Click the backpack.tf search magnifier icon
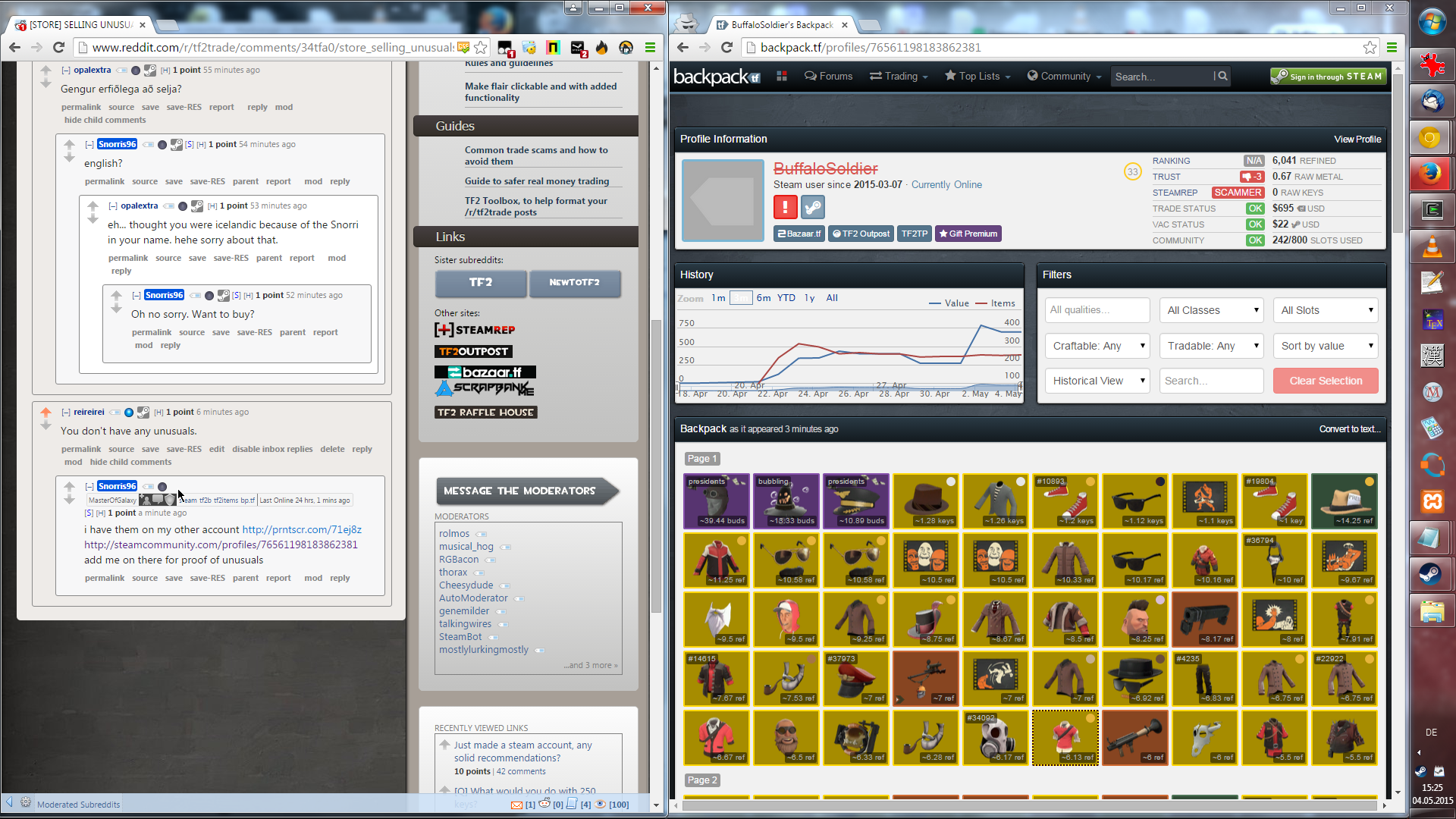The height and width of the screenshot is (819, 1456). coord(1222,76)
